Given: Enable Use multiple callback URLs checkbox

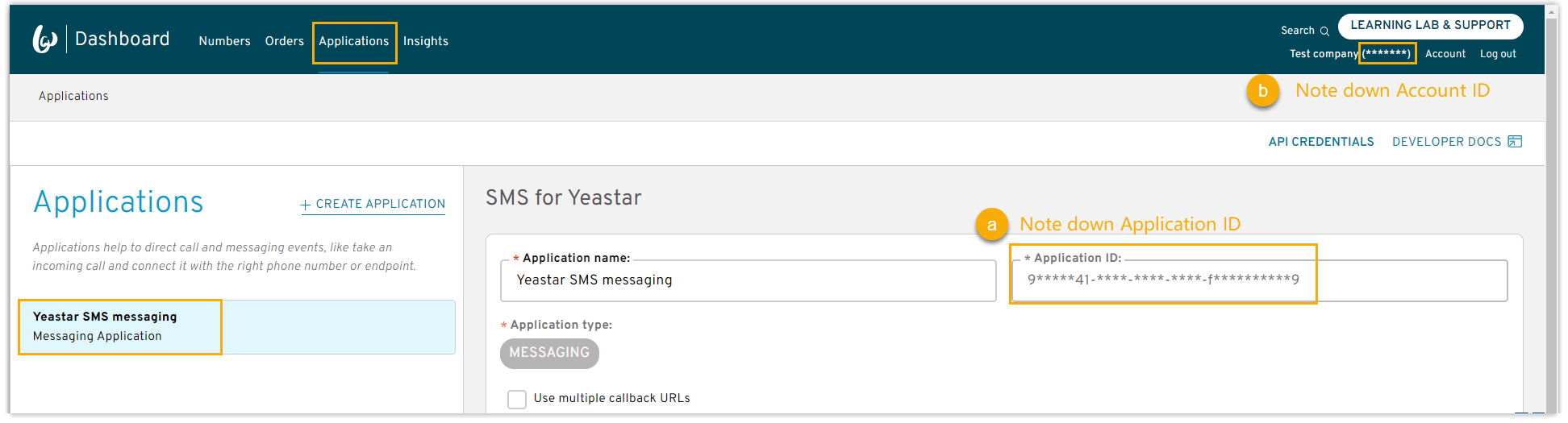Looking at the screenshot, I should (517, 399).
